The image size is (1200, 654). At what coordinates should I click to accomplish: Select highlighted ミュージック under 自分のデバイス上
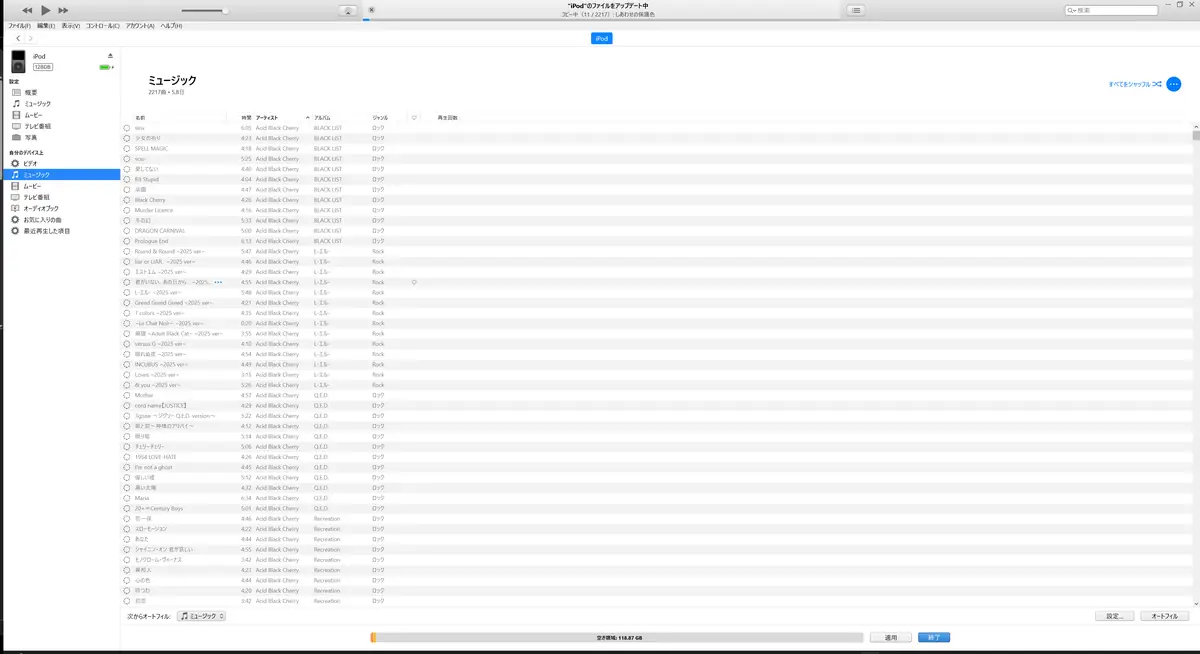pos(60,174)
